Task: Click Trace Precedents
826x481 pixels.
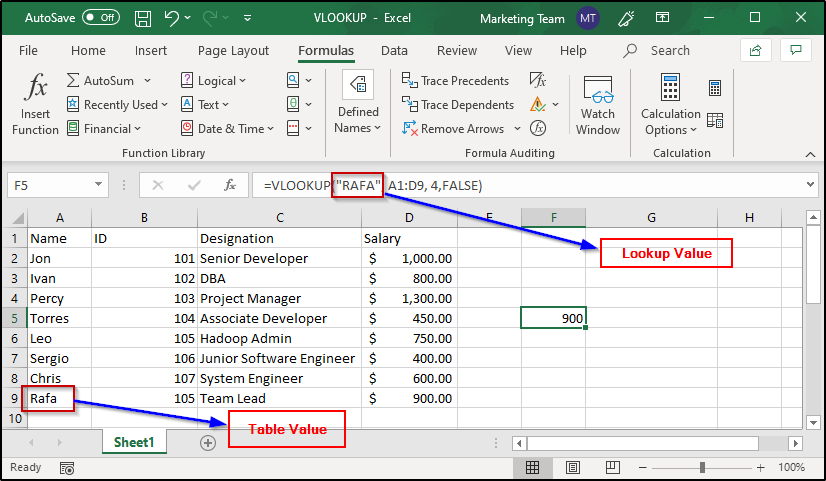Action: pyautogui.click(x=455, y=81)
